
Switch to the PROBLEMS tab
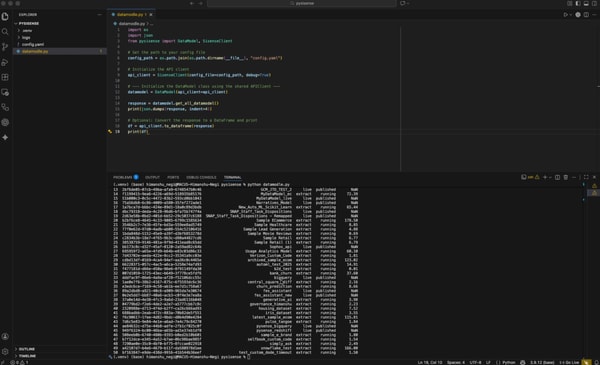[122, 177]
